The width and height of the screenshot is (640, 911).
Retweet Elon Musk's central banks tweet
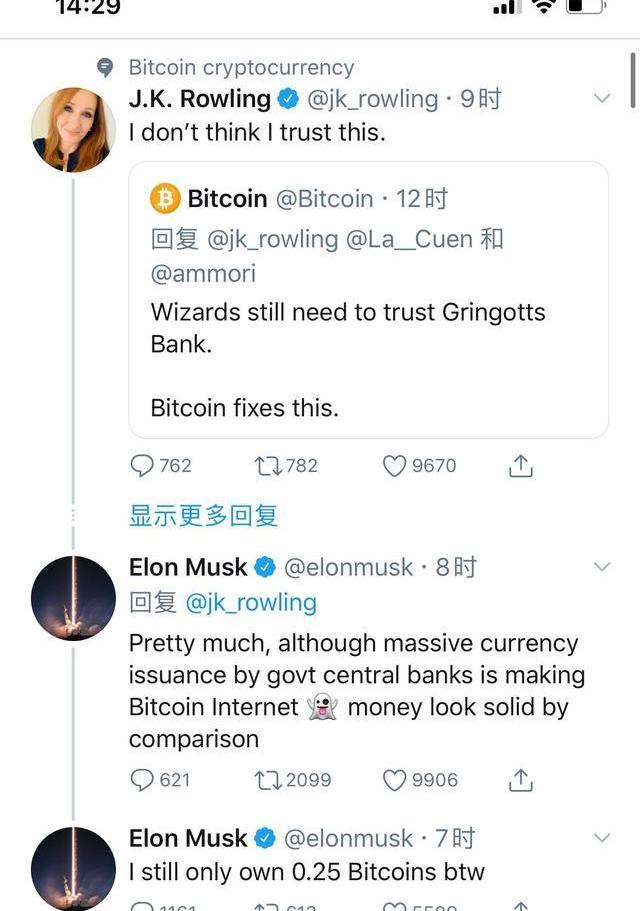(x=292, y=780)
